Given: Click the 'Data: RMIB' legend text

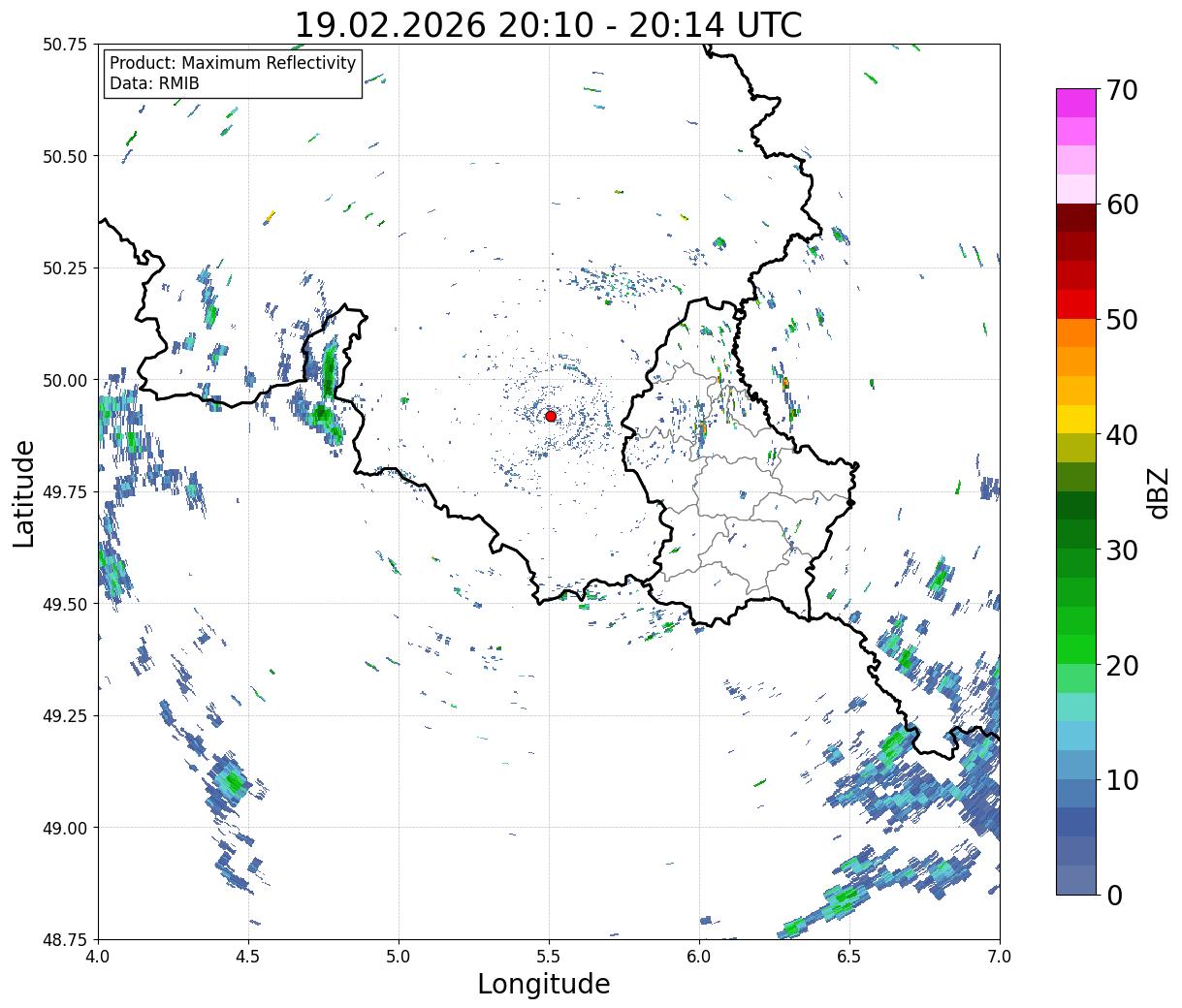Looking at the screenshot, I should [154, 83].
